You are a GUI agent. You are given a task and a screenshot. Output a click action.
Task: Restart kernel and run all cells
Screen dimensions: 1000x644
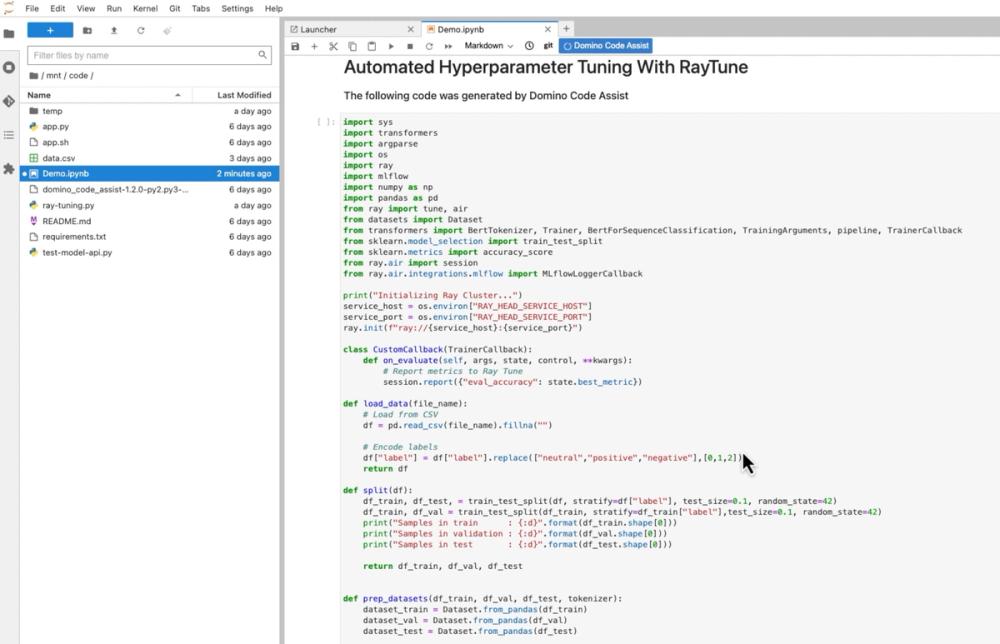[x=446, y=46]
